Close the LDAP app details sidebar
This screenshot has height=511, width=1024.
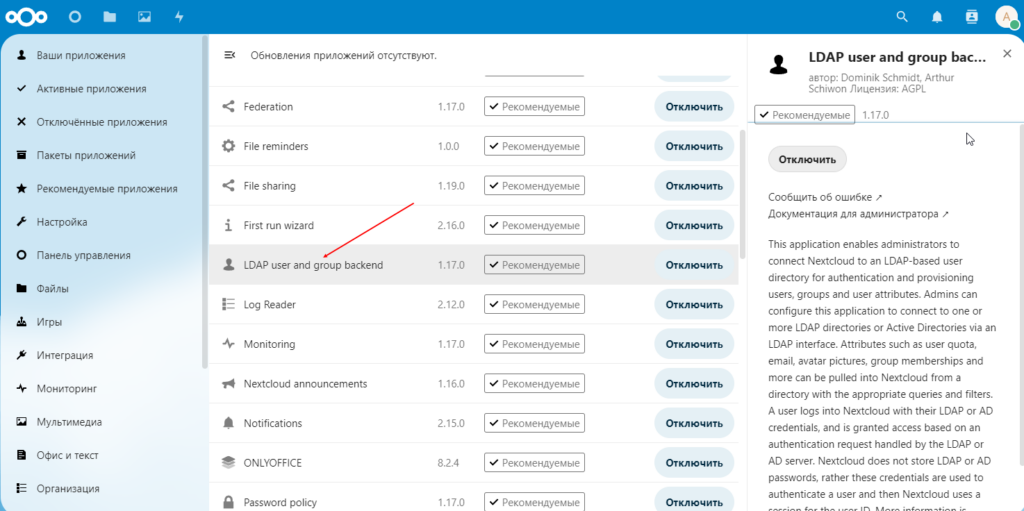click(1006, 55)
